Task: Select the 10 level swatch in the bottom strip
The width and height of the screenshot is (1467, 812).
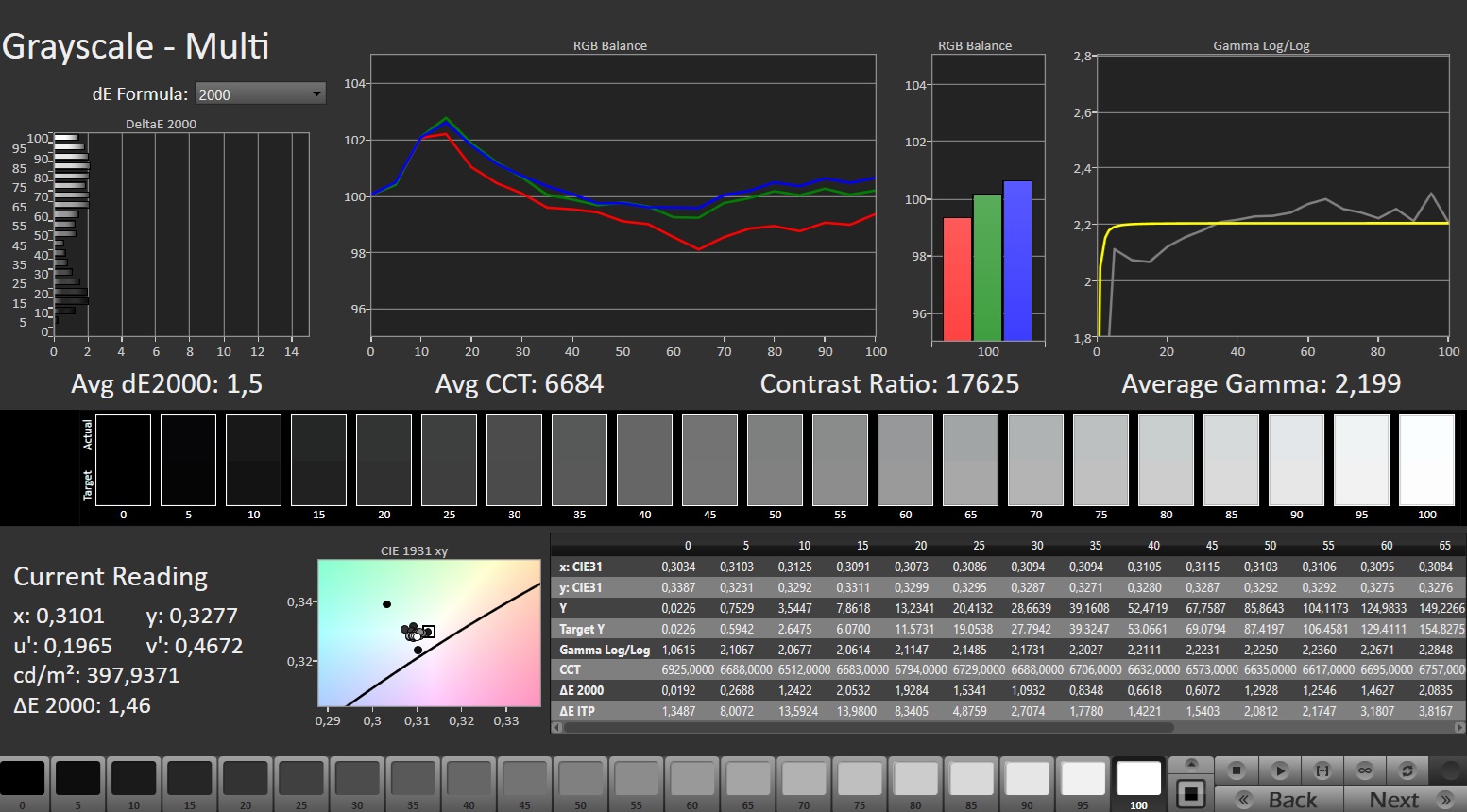Action: click(133, 778)
